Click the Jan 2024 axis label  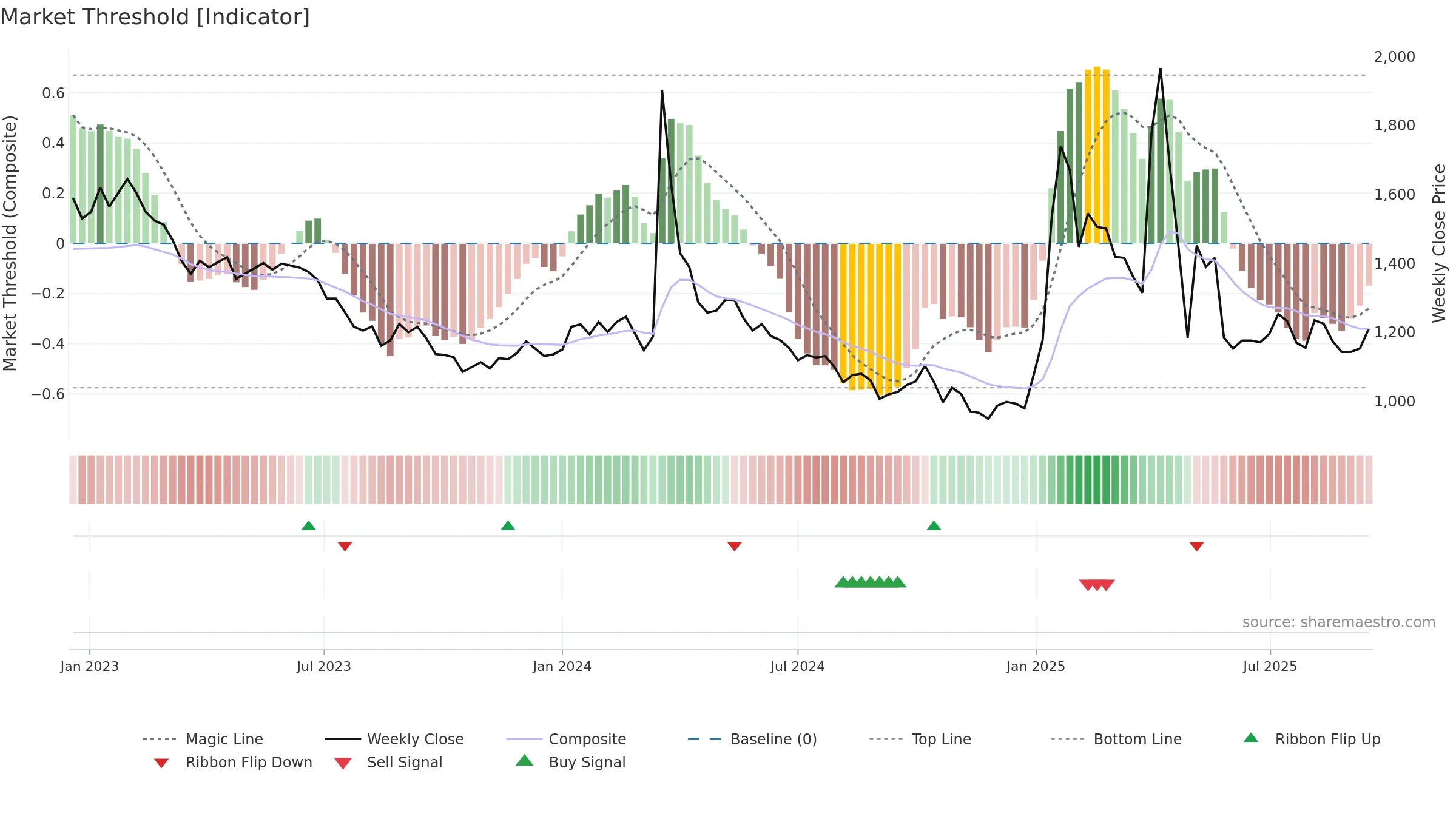562,666
